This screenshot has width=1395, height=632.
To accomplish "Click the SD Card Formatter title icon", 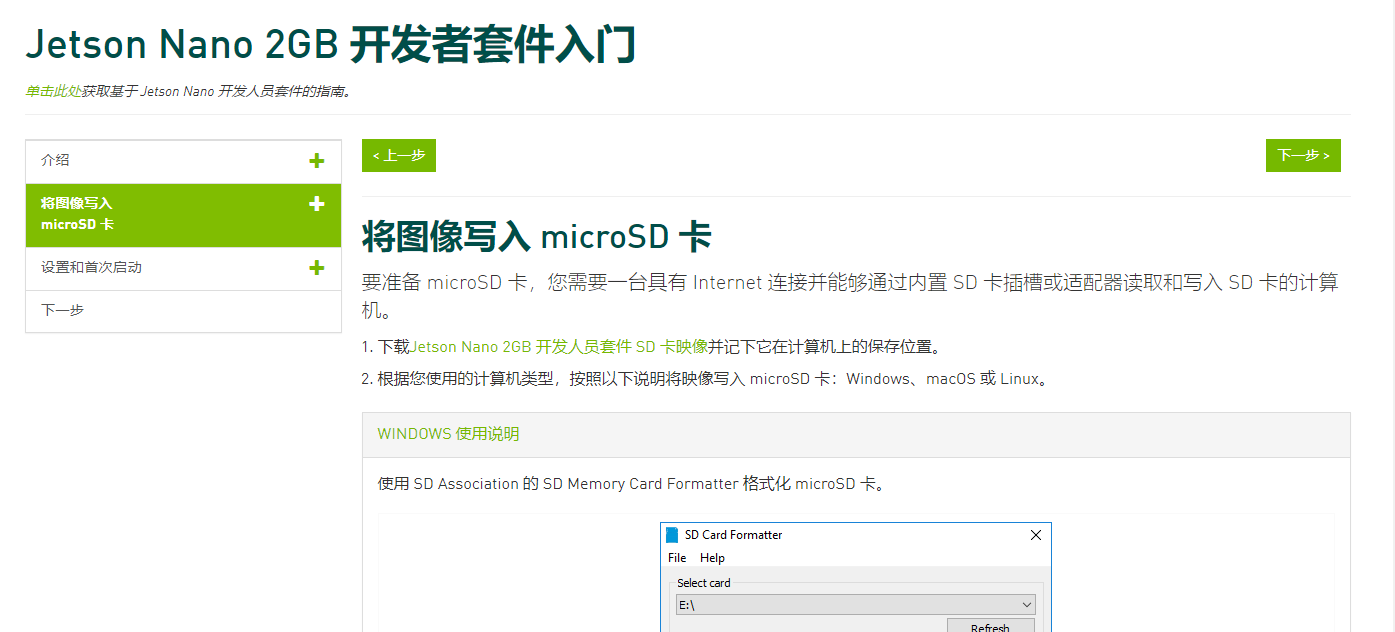I will (x=672, y=535).
